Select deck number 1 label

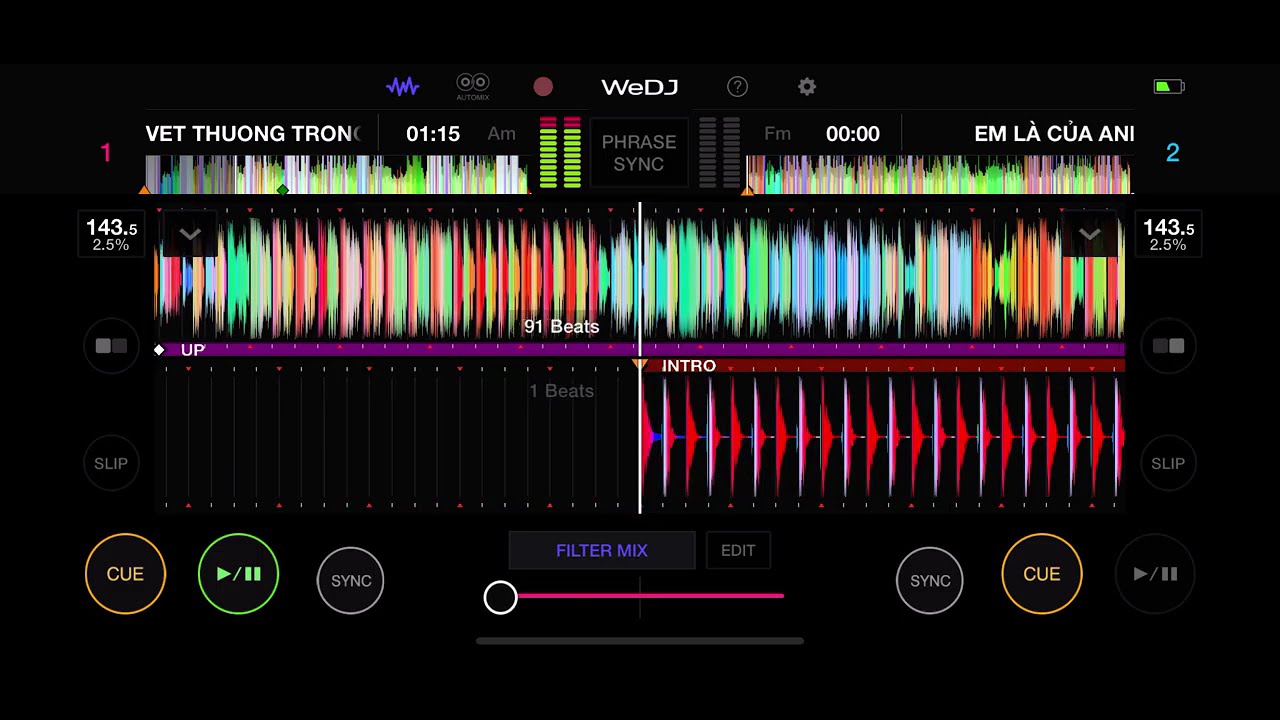[105, 153]
